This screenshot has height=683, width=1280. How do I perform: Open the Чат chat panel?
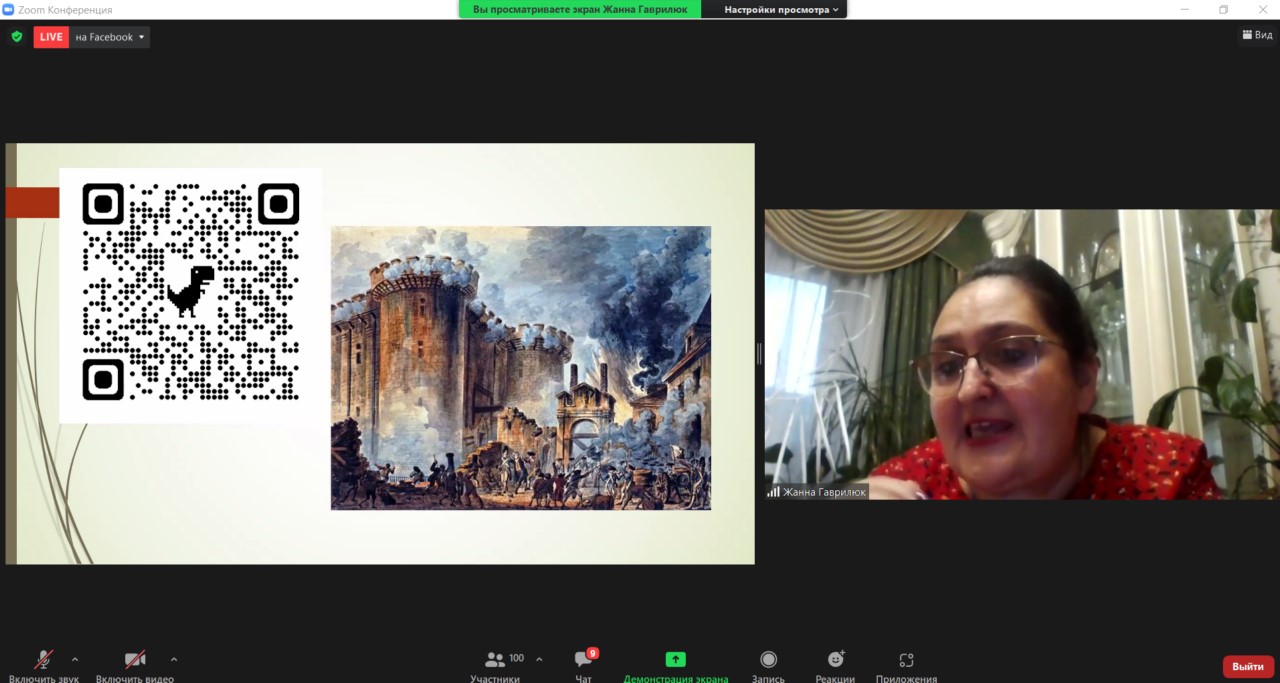tap(584, 665)
